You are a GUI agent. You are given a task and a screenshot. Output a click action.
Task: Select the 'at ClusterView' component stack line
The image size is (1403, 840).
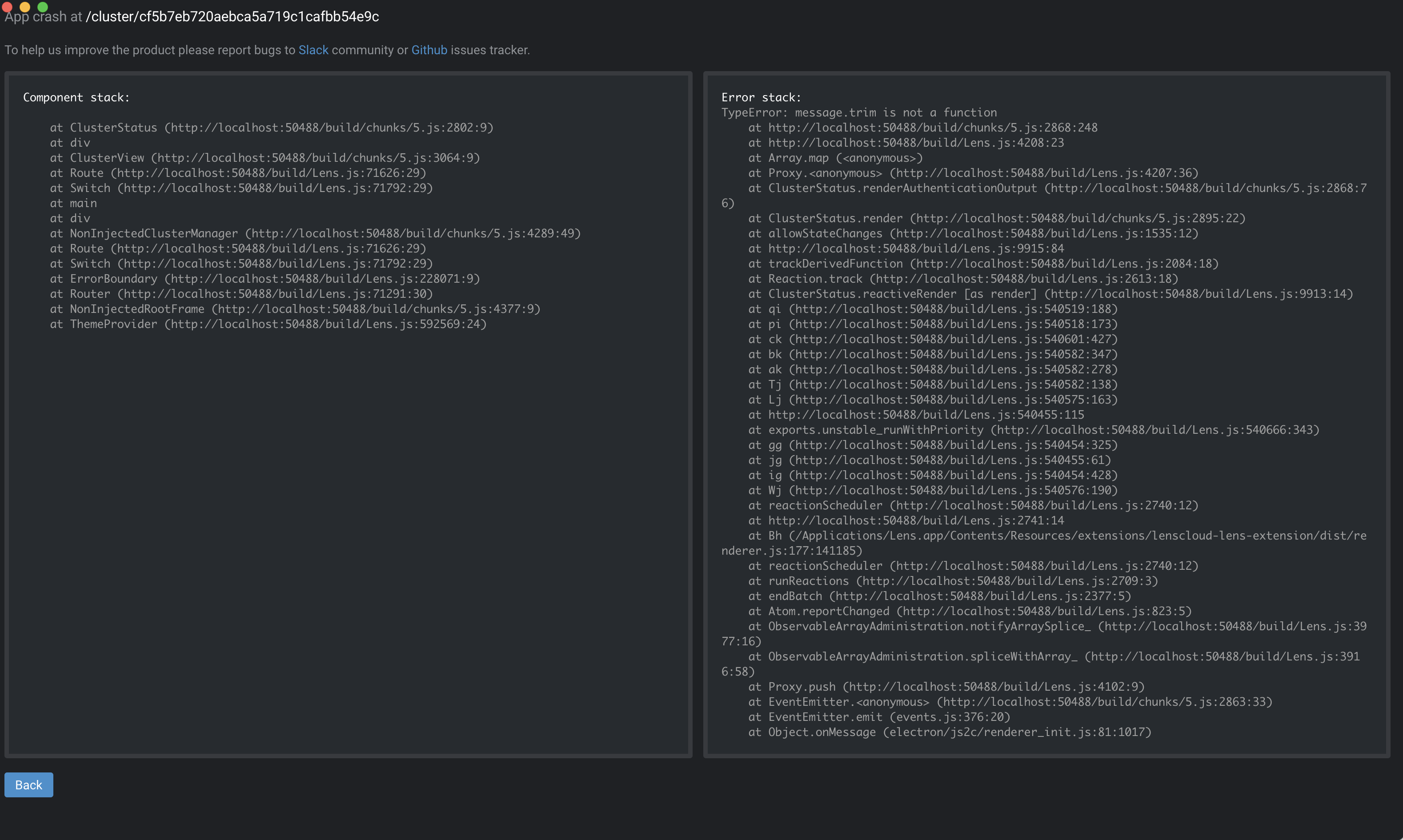pyautogui.click(x=265, y=157)
